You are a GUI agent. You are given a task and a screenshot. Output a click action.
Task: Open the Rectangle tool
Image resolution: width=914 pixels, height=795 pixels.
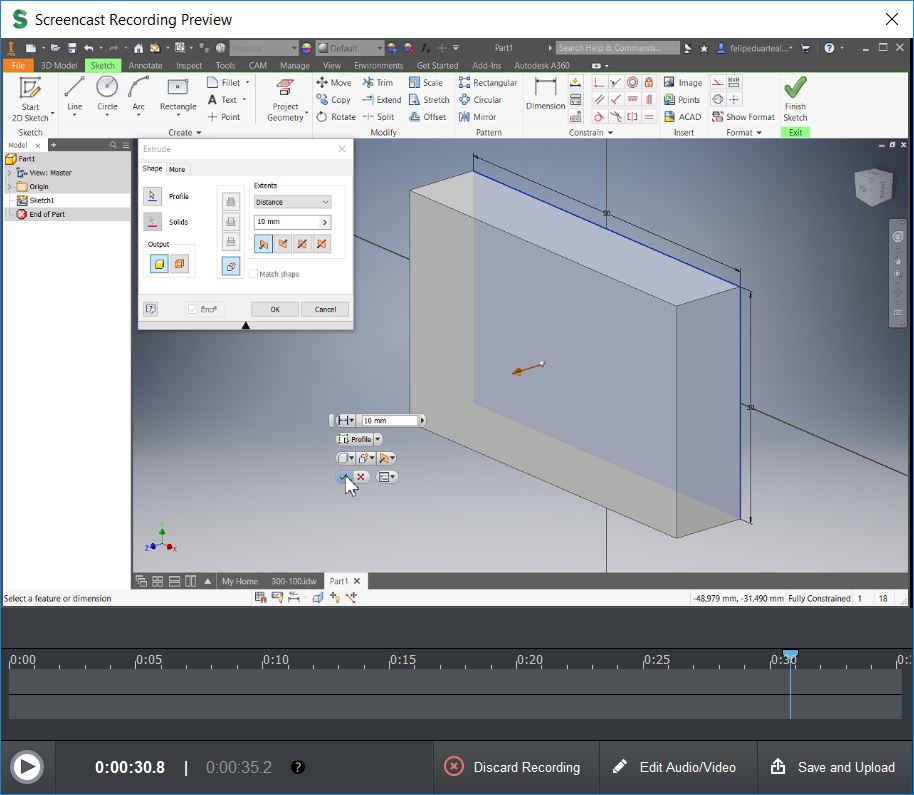tap(177, 95)
